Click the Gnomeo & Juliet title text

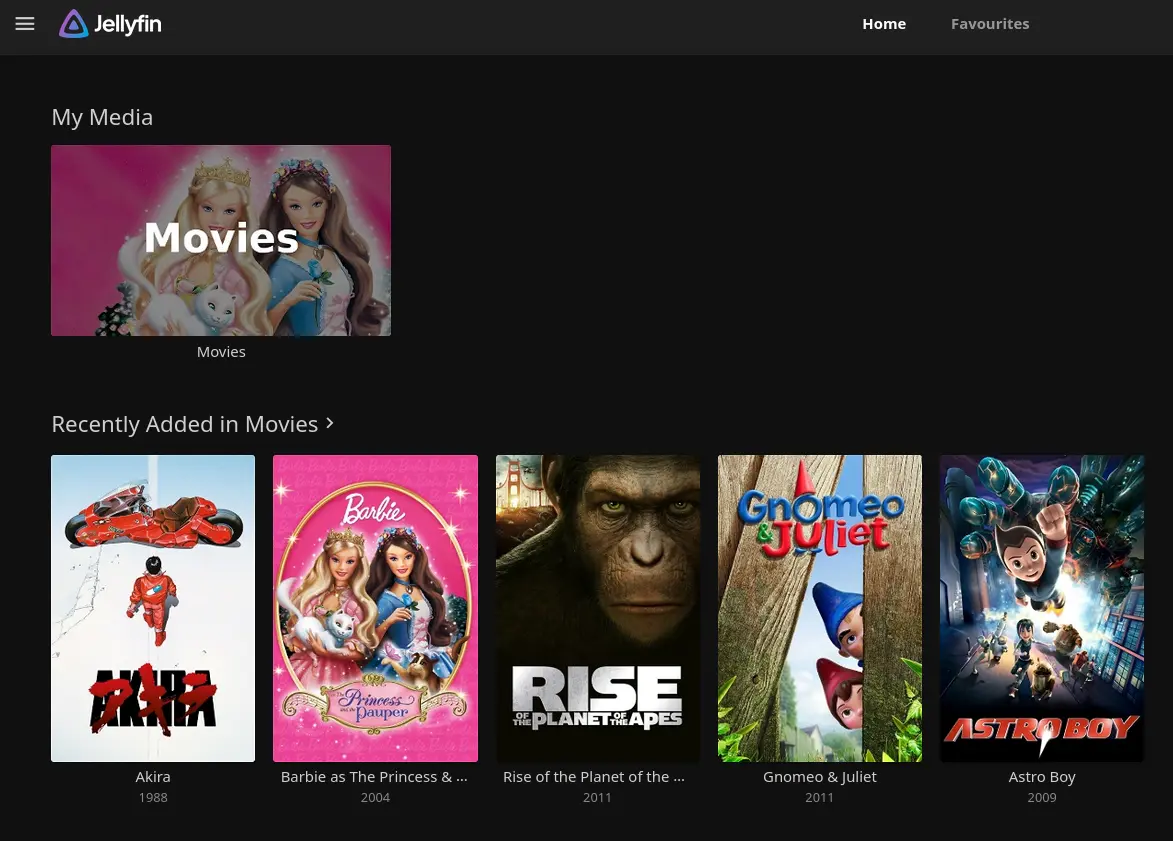820,777
